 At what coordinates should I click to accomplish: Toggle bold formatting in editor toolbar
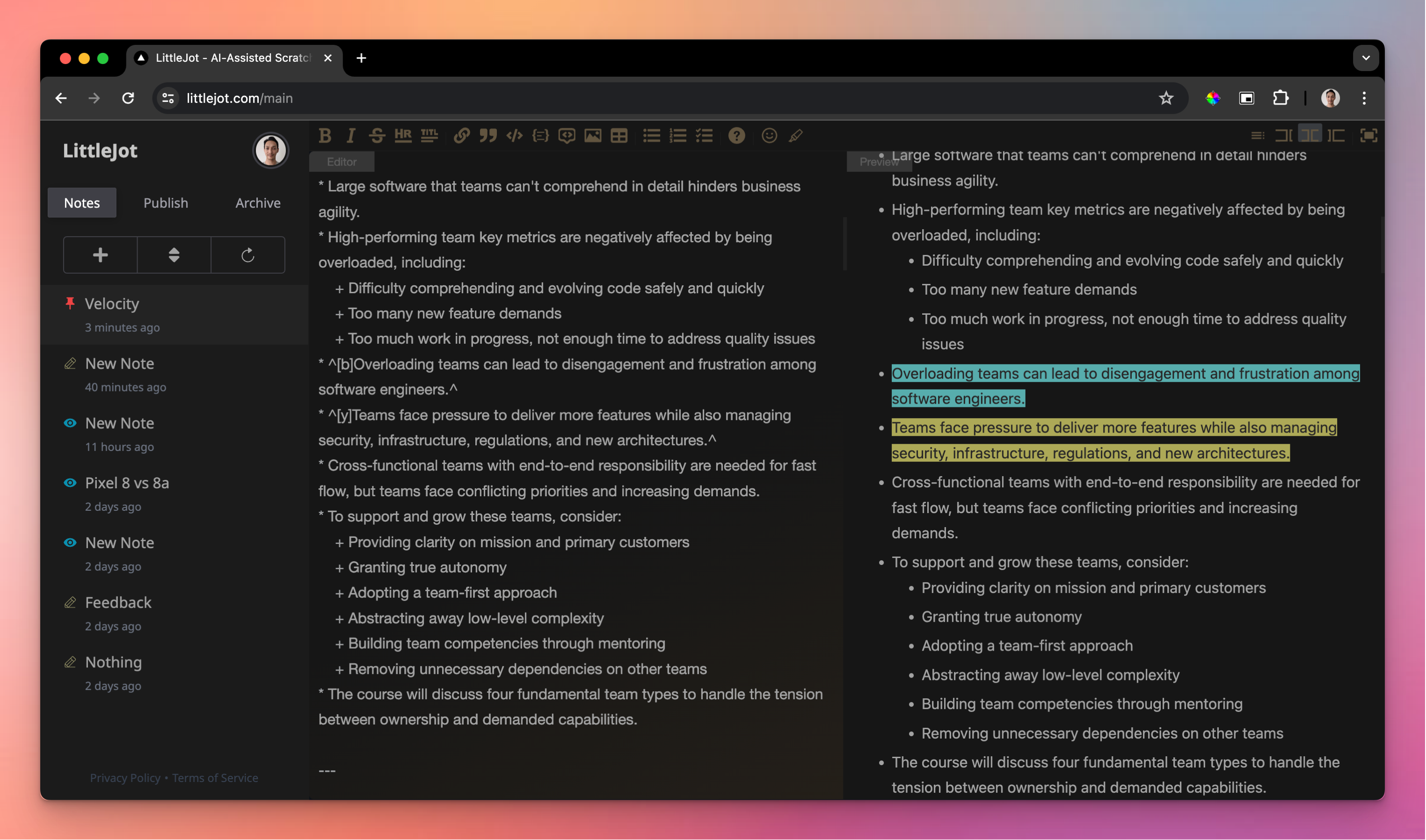click(325, 136)
